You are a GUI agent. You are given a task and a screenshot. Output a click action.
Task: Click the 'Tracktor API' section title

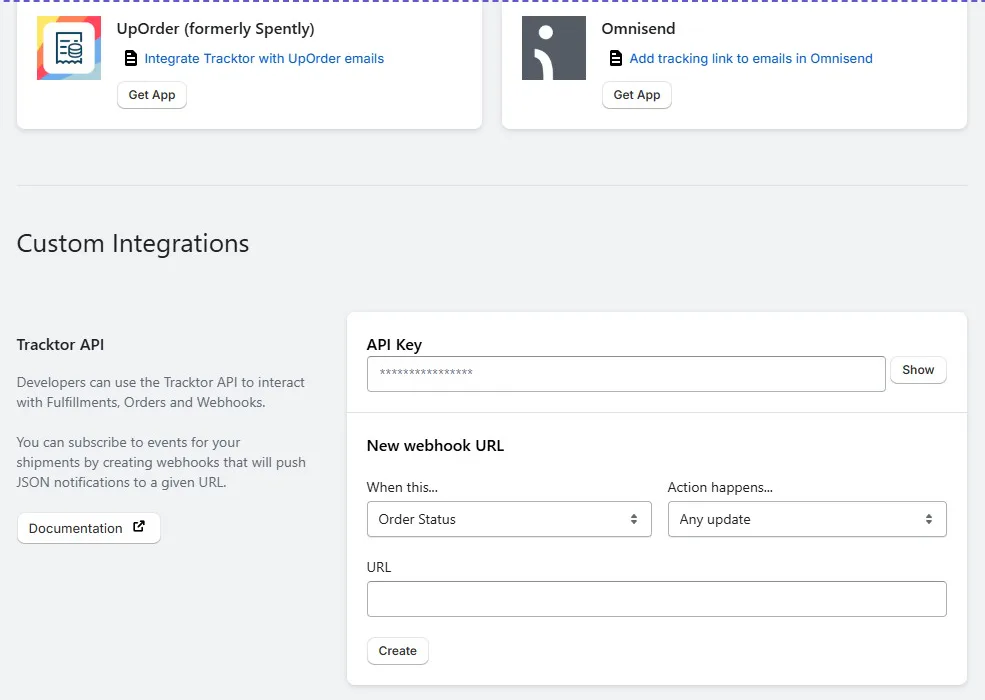click(60, 344)
